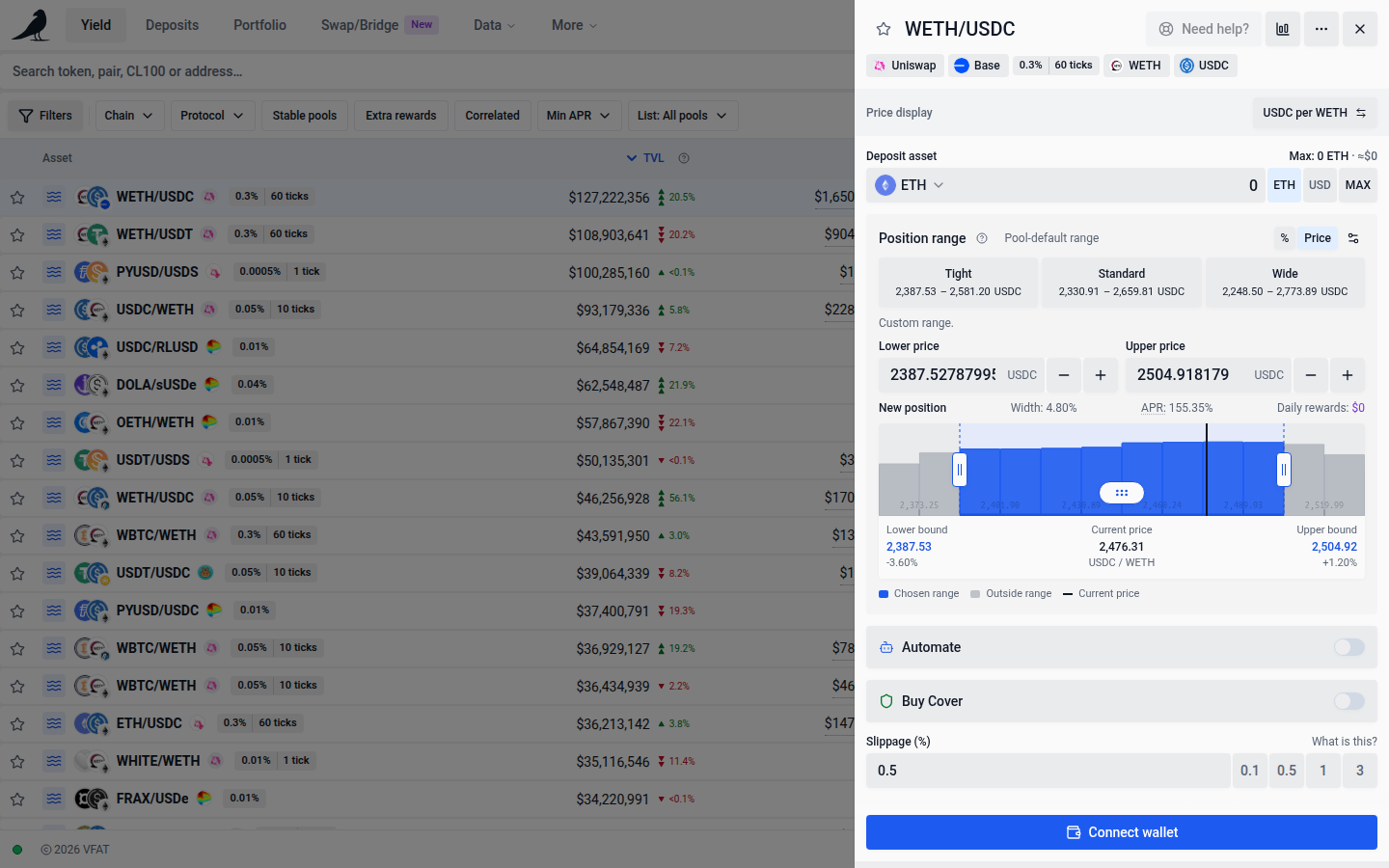Star the WETH/USDT pool row
1389x868 pixels.
point(17,234)
